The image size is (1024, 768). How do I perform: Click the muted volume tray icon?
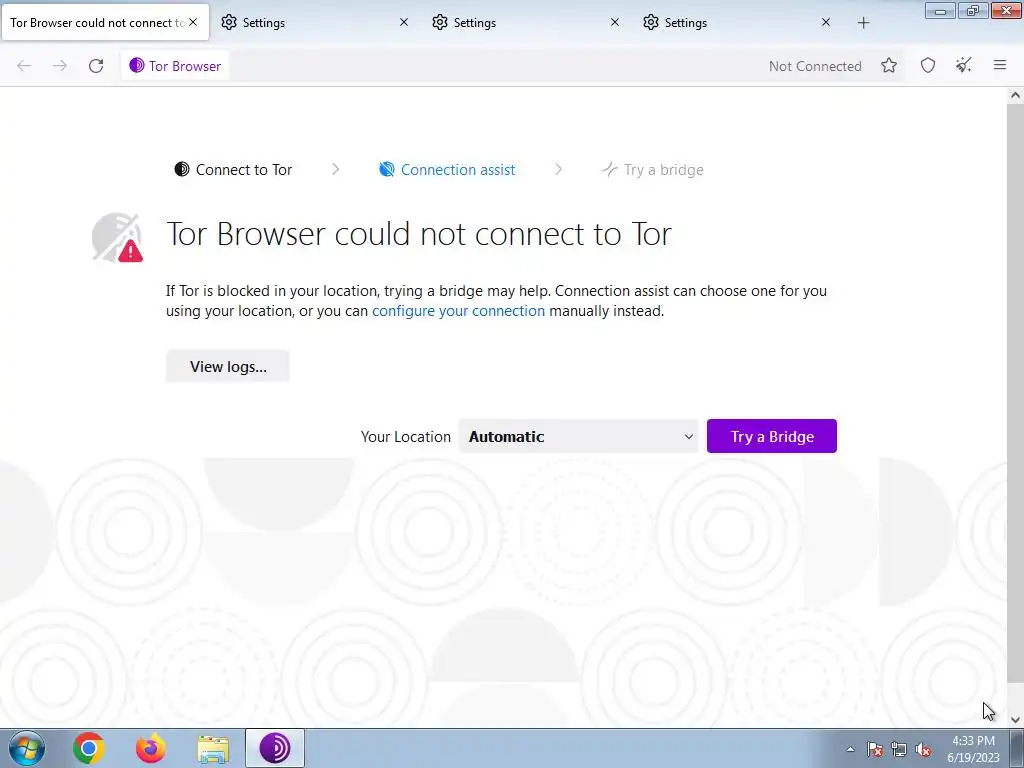923,750
